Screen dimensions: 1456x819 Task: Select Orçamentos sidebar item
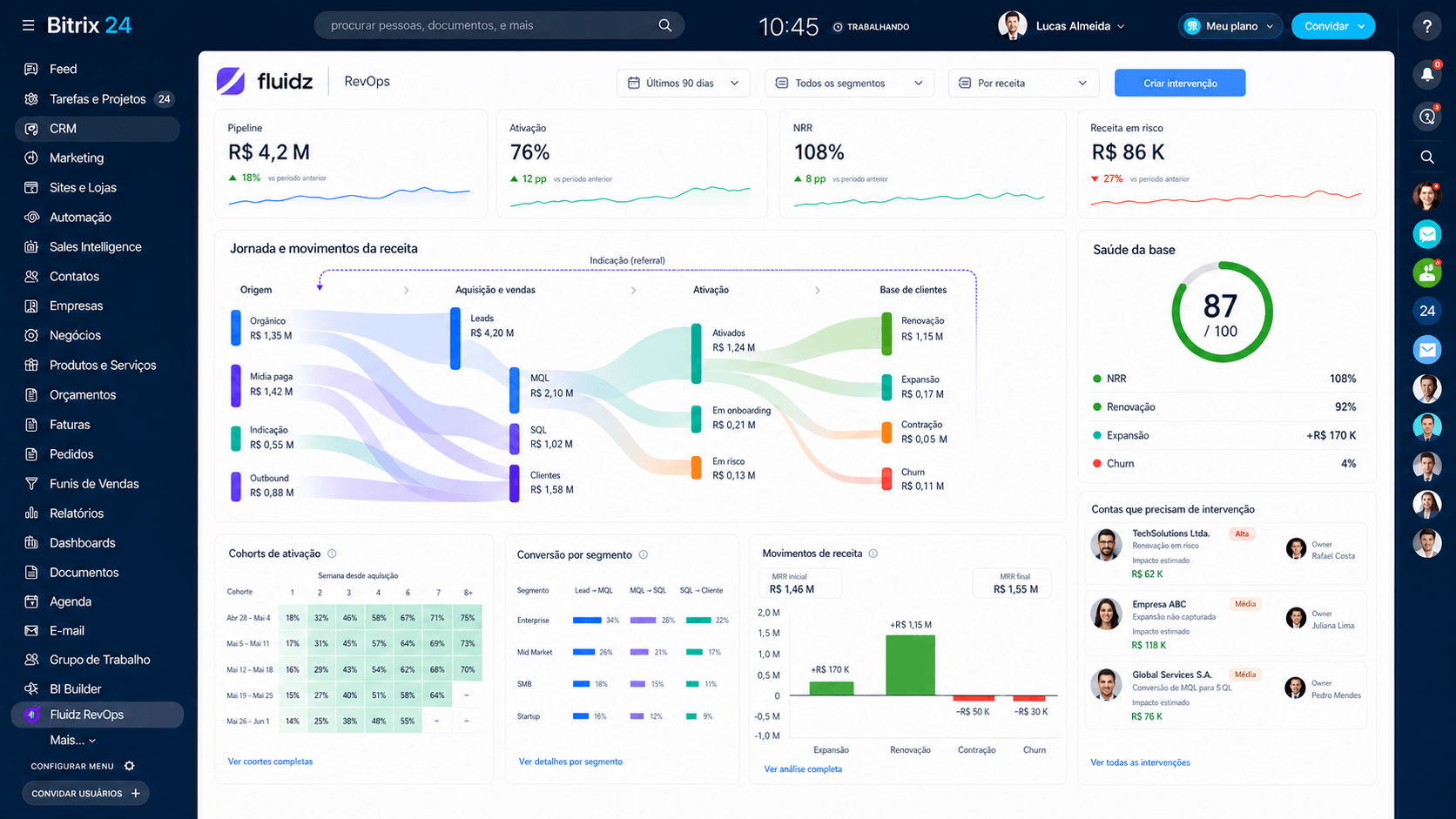pos(82,394)
